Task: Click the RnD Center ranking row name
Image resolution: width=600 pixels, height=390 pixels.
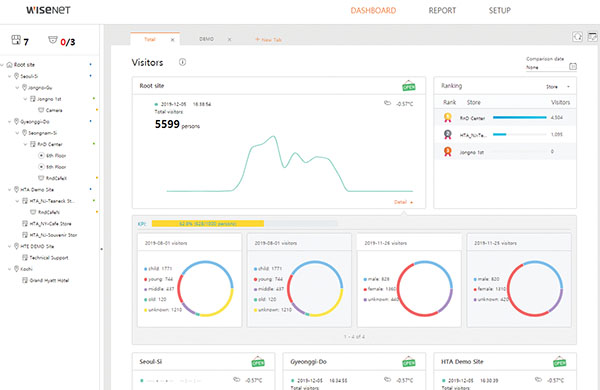Action: tap(472, 118)
